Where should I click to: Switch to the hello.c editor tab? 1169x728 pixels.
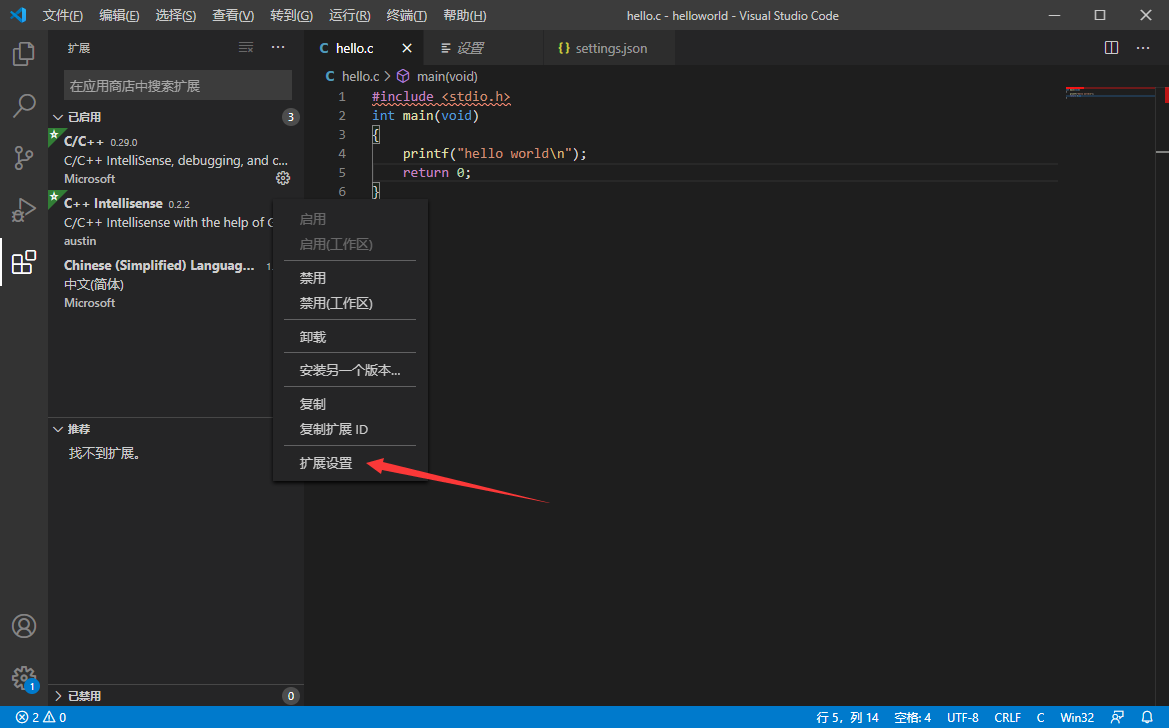[x=355, y=48]
